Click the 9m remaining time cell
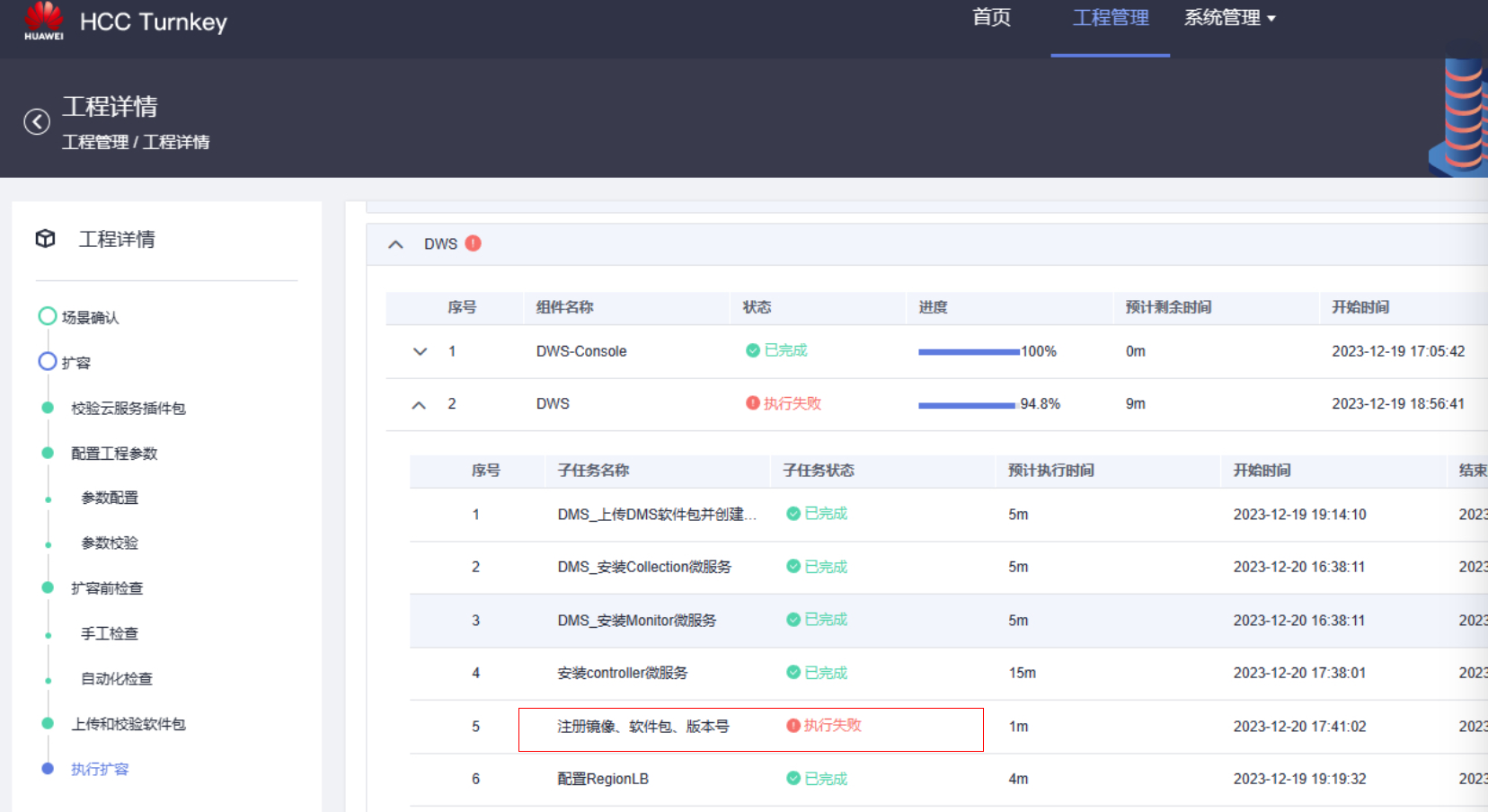This screenshot has width=1488, height=812. 1136,404
